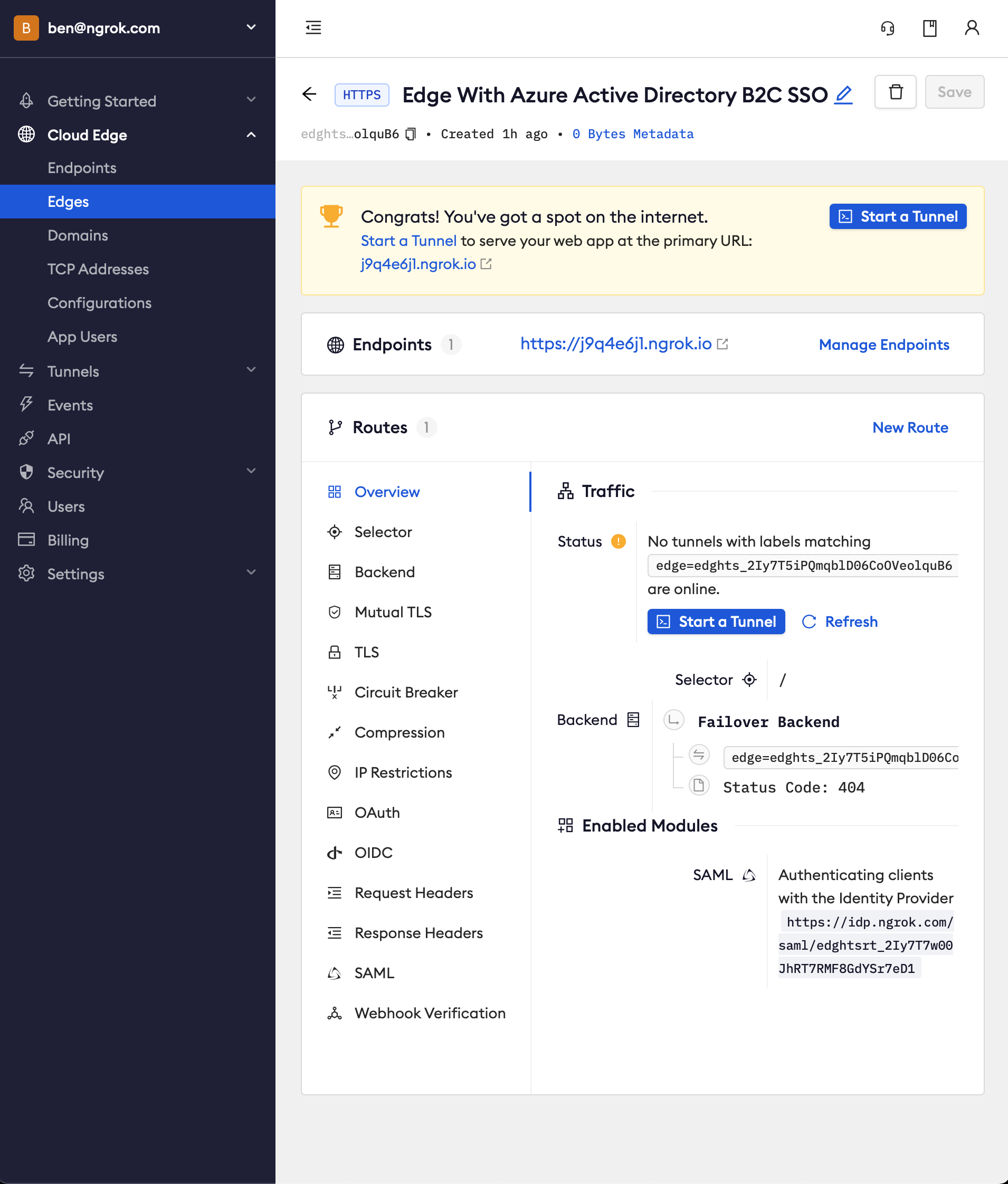
Task: Click the trophy icon in the banner
Action: click(x=331, y=216)
